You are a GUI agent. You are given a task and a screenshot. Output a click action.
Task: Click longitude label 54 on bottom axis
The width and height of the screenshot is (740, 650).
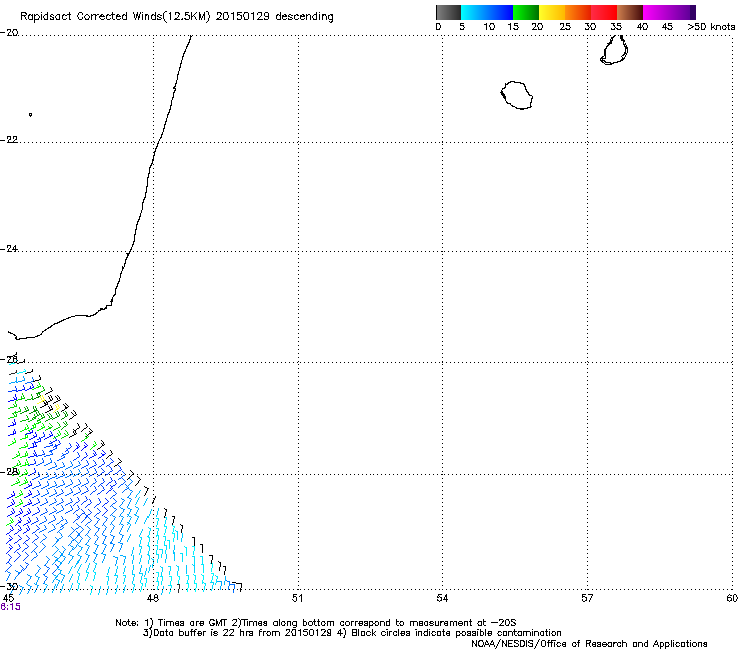pyautogui.click(x=442, y=599)
